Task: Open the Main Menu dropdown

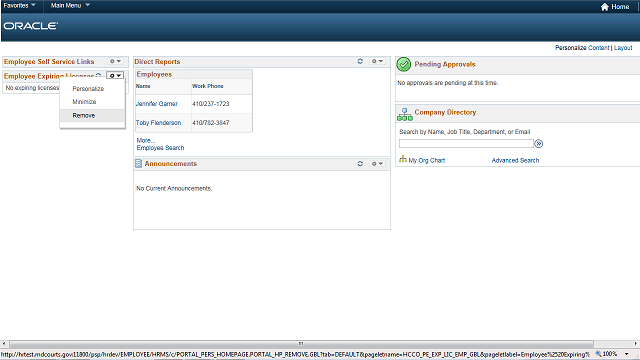Action: pos(70,6)
